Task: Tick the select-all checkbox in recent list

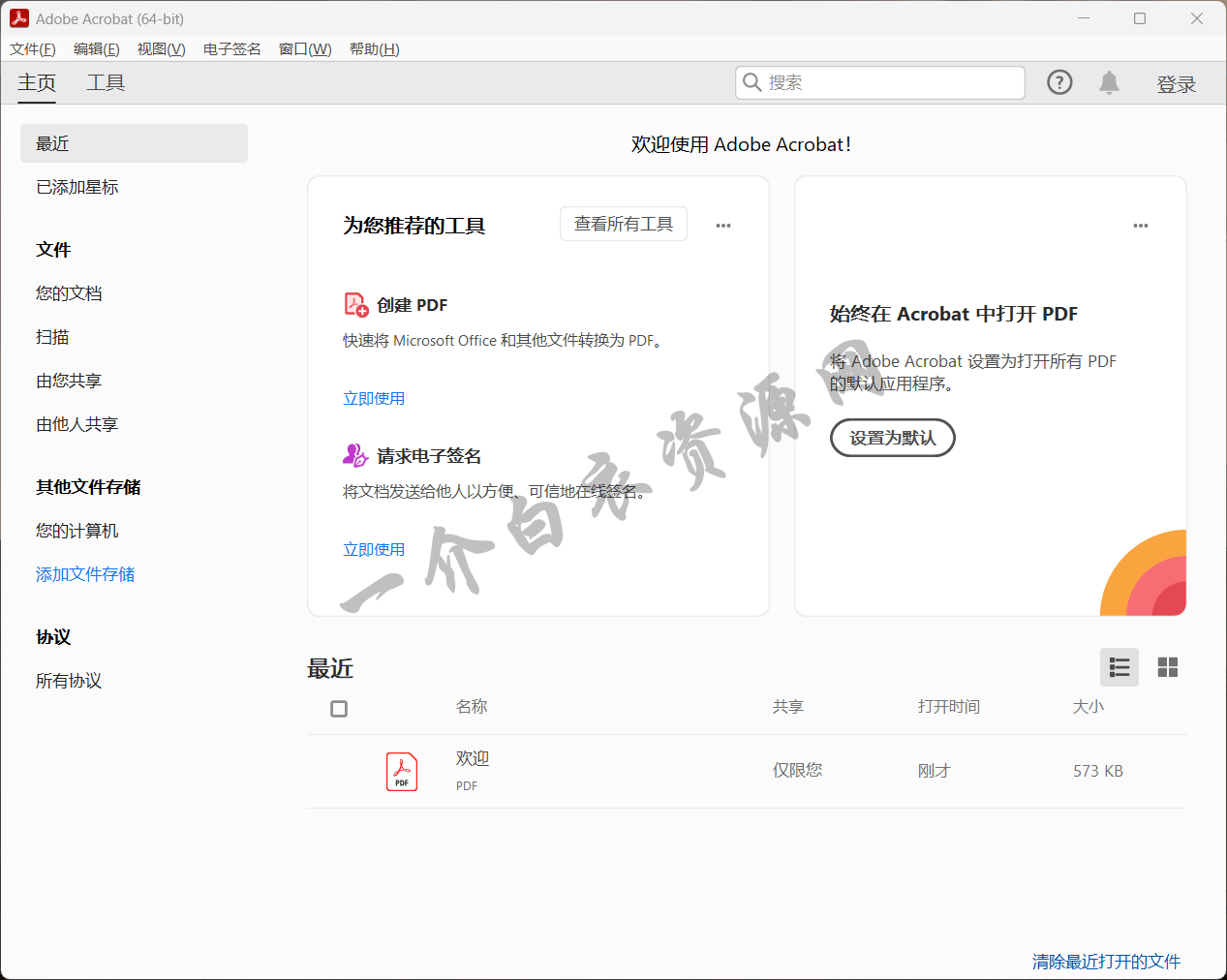Action: pyautogui.click(x=339, y=709)
